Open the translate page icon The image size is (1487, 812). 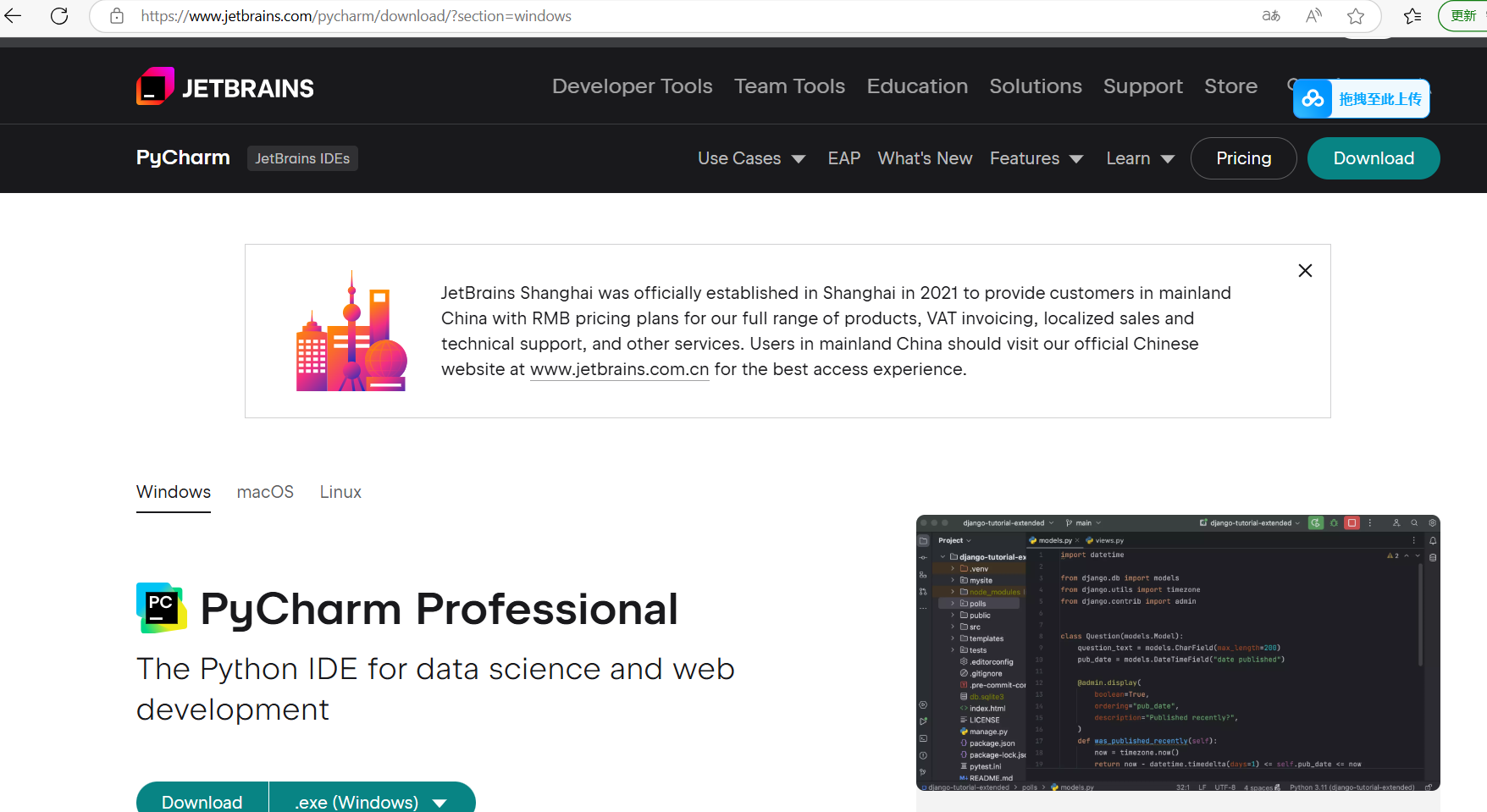coord(1271,15)
